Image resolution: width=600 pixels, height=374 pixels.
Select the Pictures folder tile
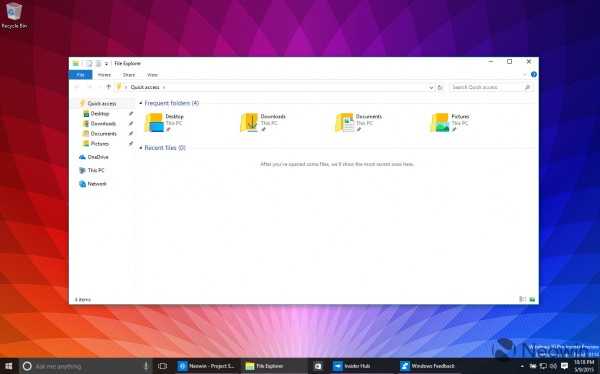click(x=450, y=122)
